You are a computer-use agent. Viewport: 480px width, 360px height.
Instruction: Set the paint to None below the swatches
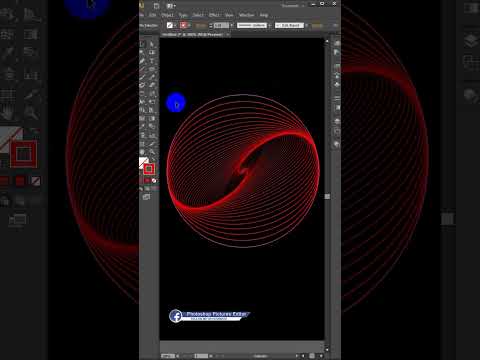coord(154,181)
